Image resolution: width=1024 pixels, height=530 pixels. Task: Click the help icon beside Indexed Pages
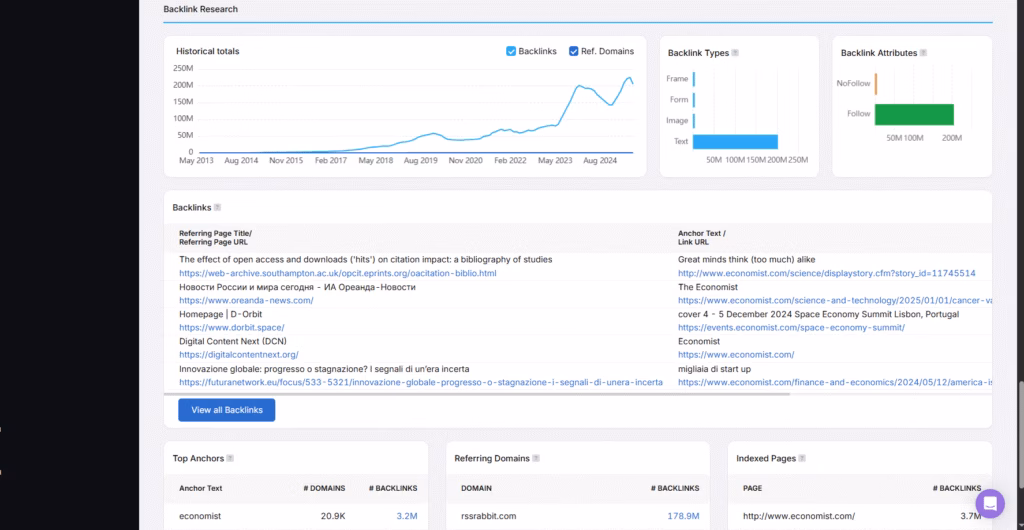click(803, 459)
